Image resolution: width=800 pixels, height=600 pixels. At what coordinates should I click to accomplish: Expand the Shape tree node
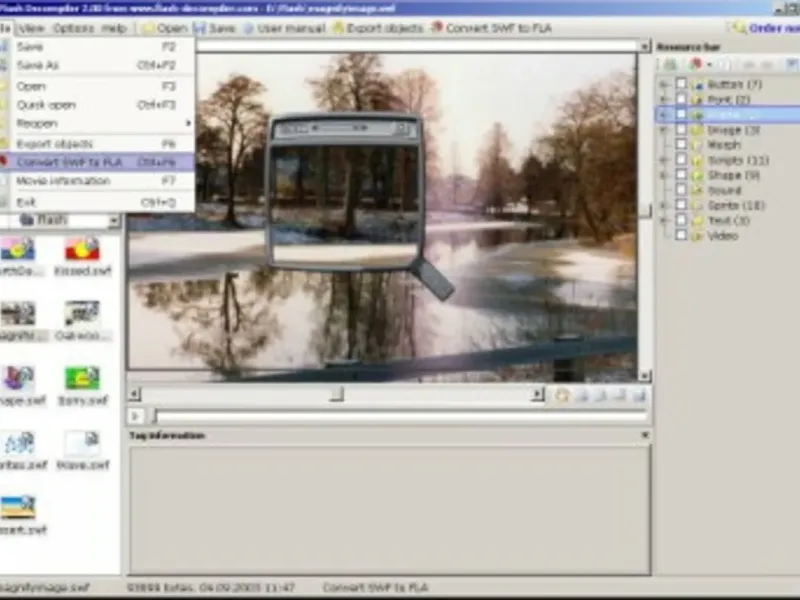pos(663,175)
